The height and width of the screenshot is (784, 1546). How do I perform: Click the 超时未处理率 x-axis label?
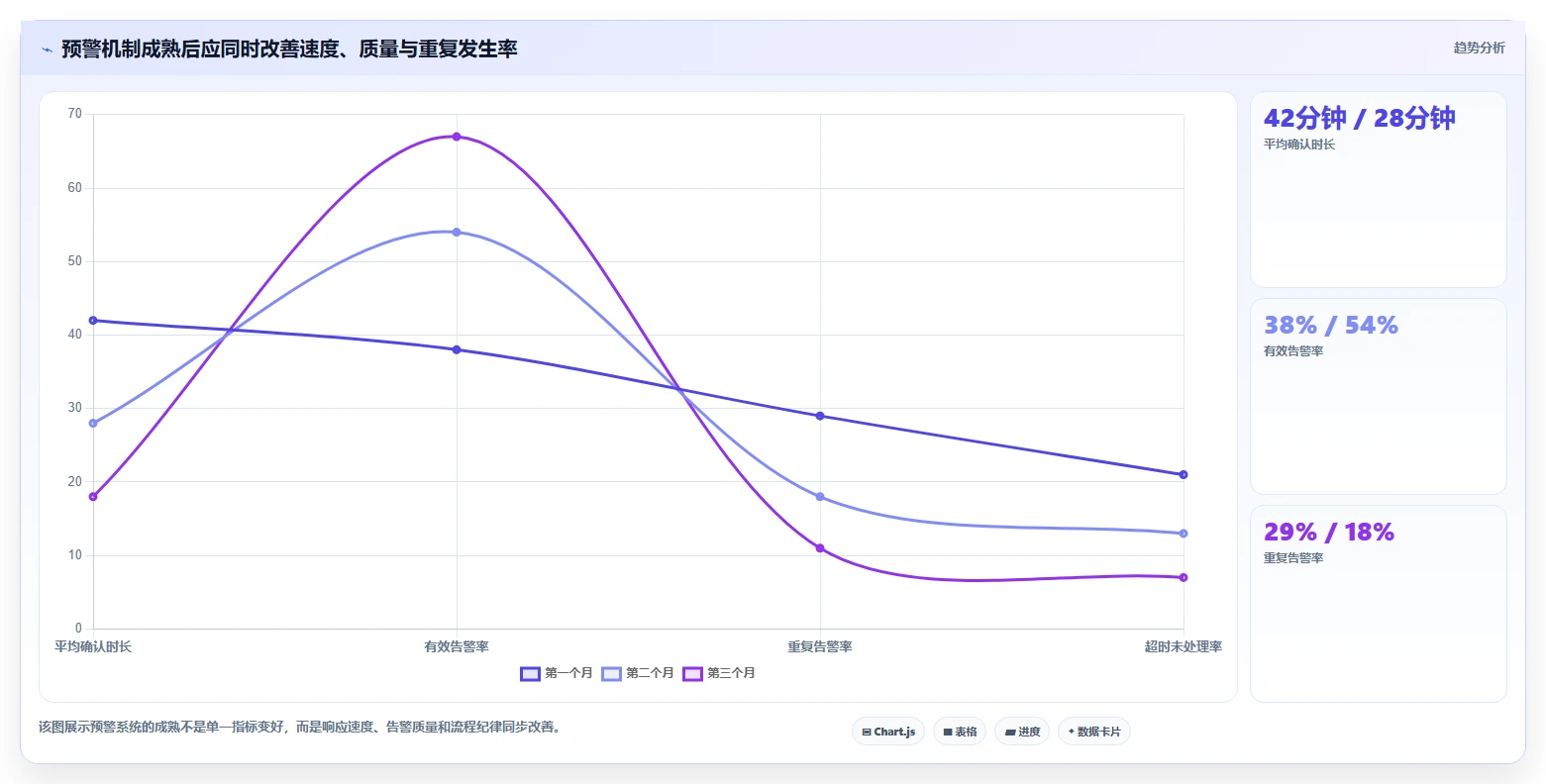pyautogui.click(x=1184, y=646)
